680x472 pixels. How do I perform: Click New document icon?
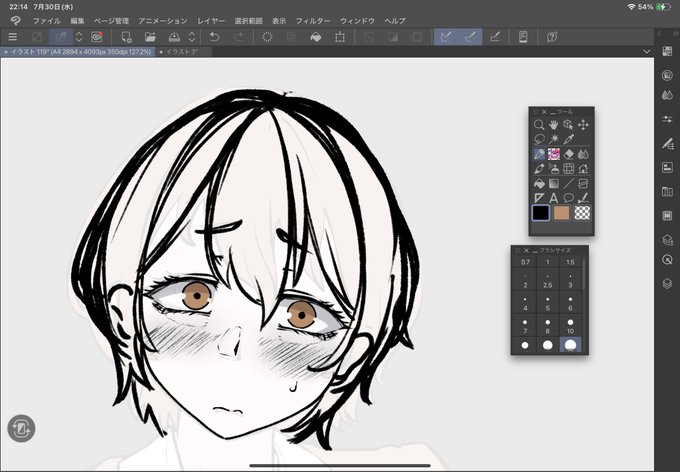point(126,37)
